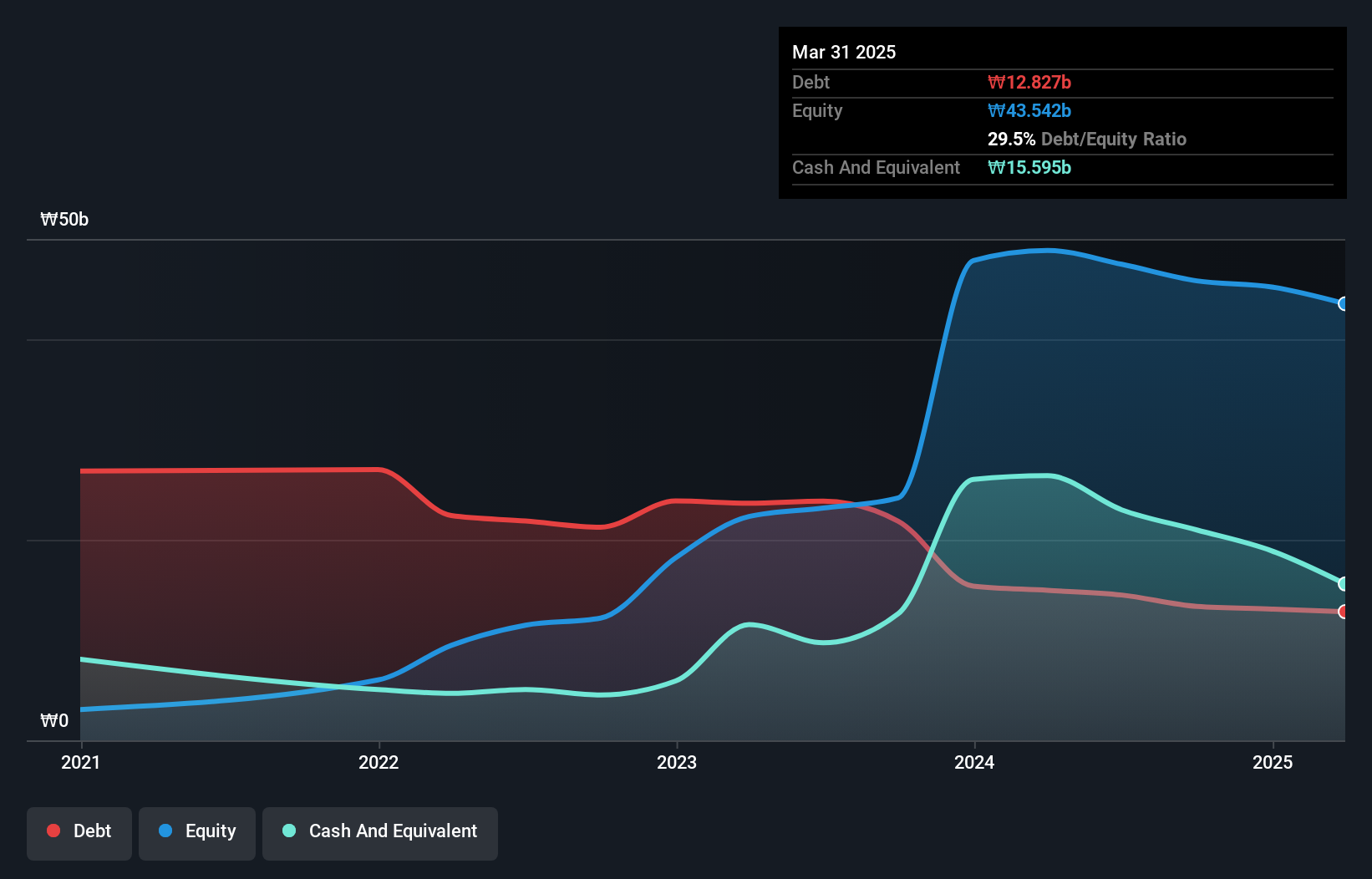
Task: Click the teal Cash And Equivalent legend dot
Action: coord(287,831)
